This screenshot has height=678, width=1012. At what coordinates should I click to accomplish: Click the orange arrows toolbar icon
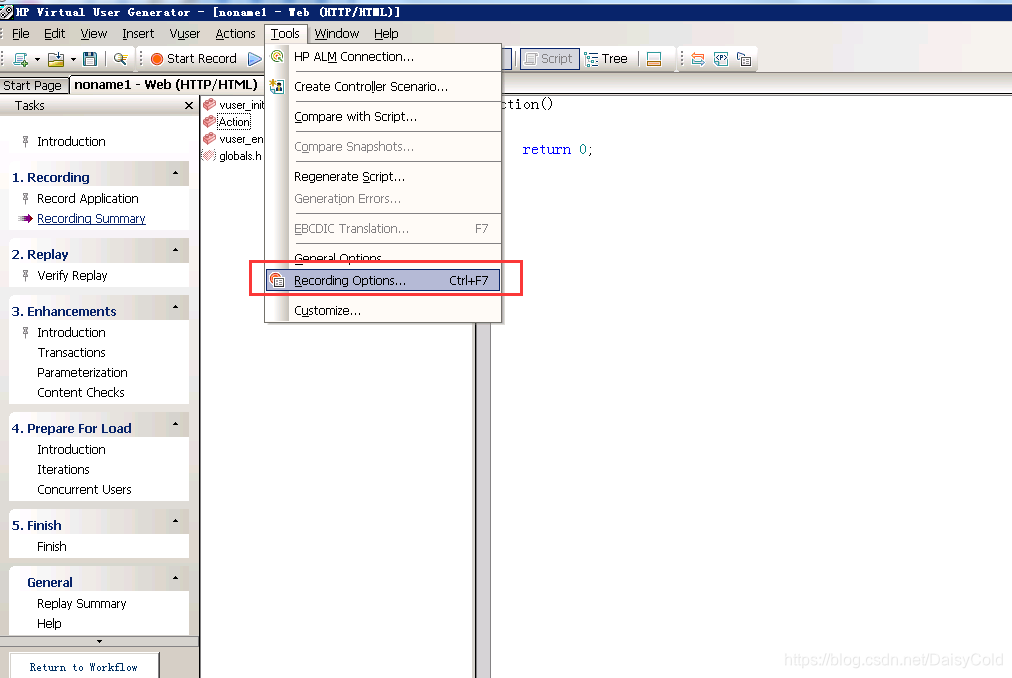point(698,59)
